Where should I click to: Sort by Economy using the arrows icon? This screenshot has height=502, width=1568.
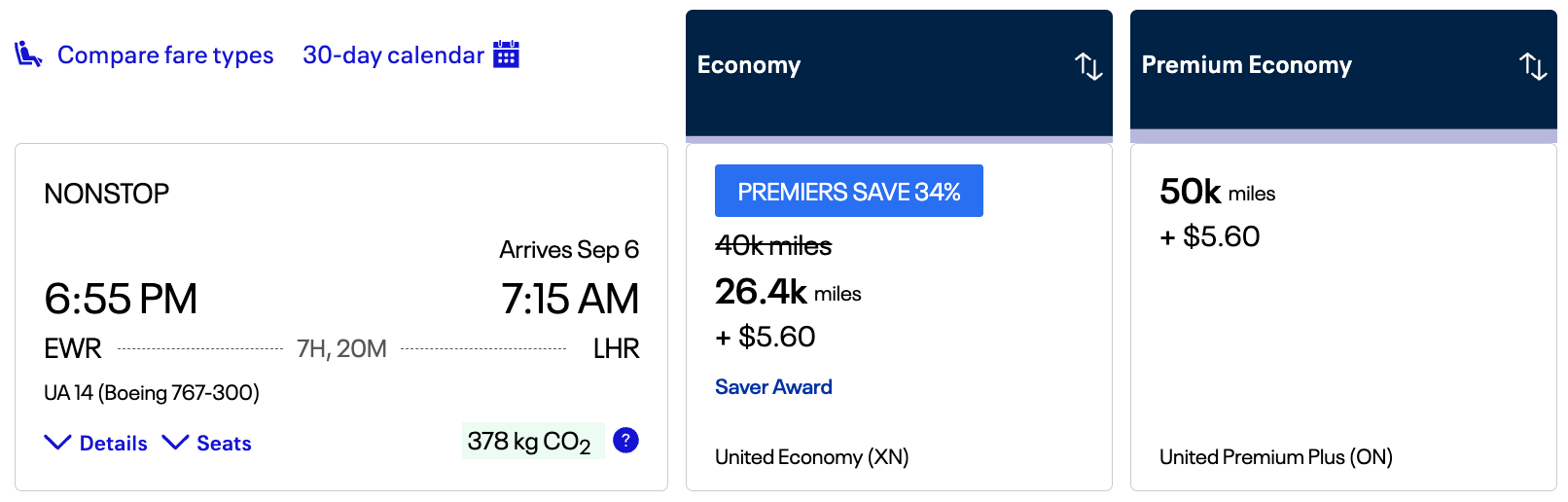click(x=1088, y=66)
